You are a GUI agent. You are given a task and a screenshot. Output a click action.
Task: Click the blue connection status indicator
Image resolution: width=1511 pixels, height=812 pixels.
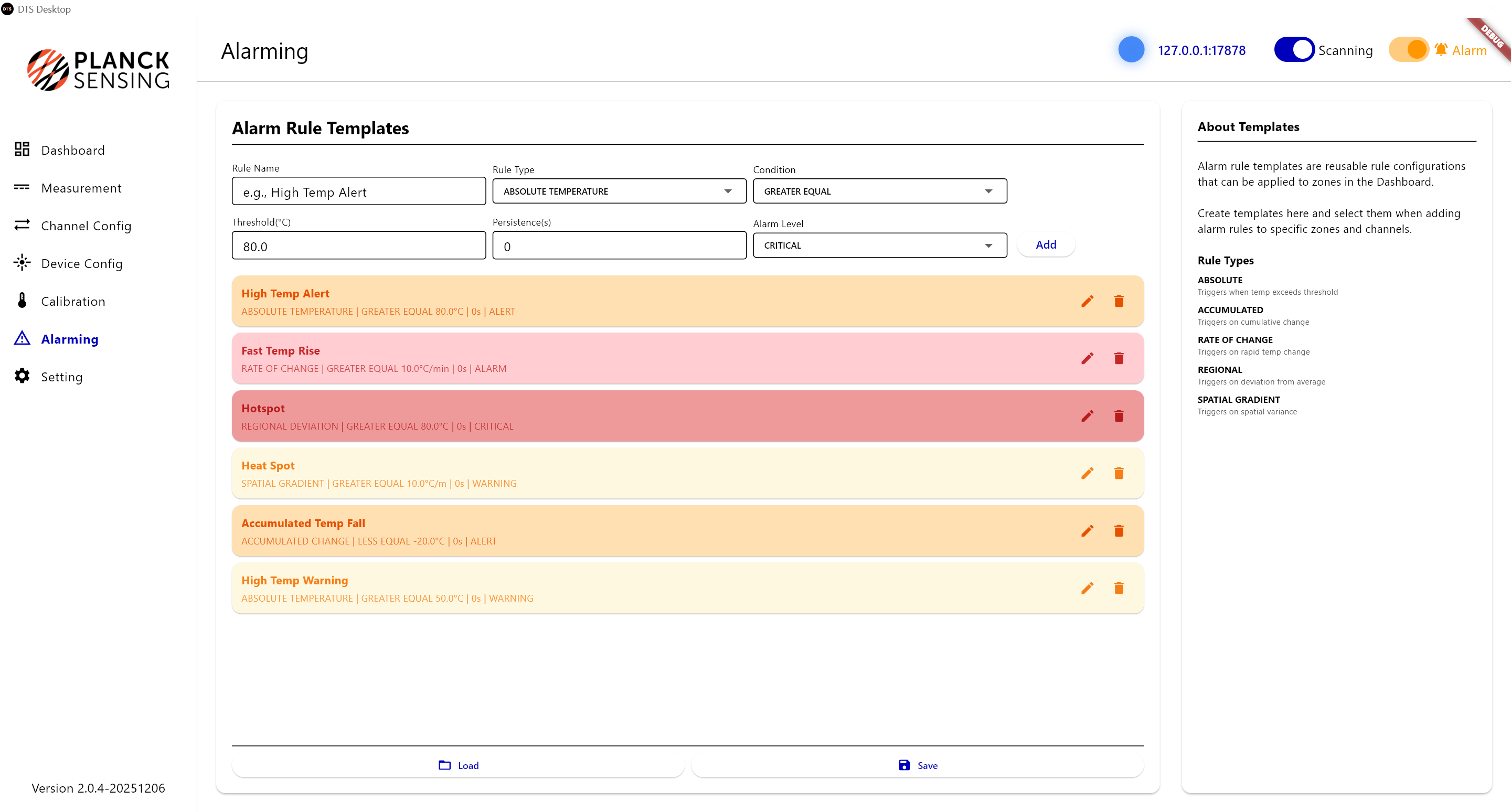click(x=1131, y=50)
